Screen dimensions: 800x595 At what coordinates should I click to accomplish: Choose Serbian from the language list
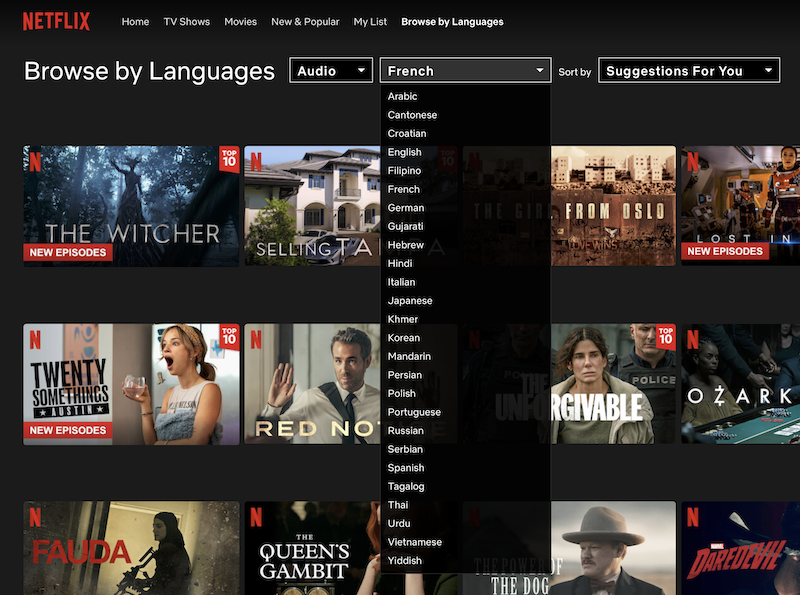[405, 449]
